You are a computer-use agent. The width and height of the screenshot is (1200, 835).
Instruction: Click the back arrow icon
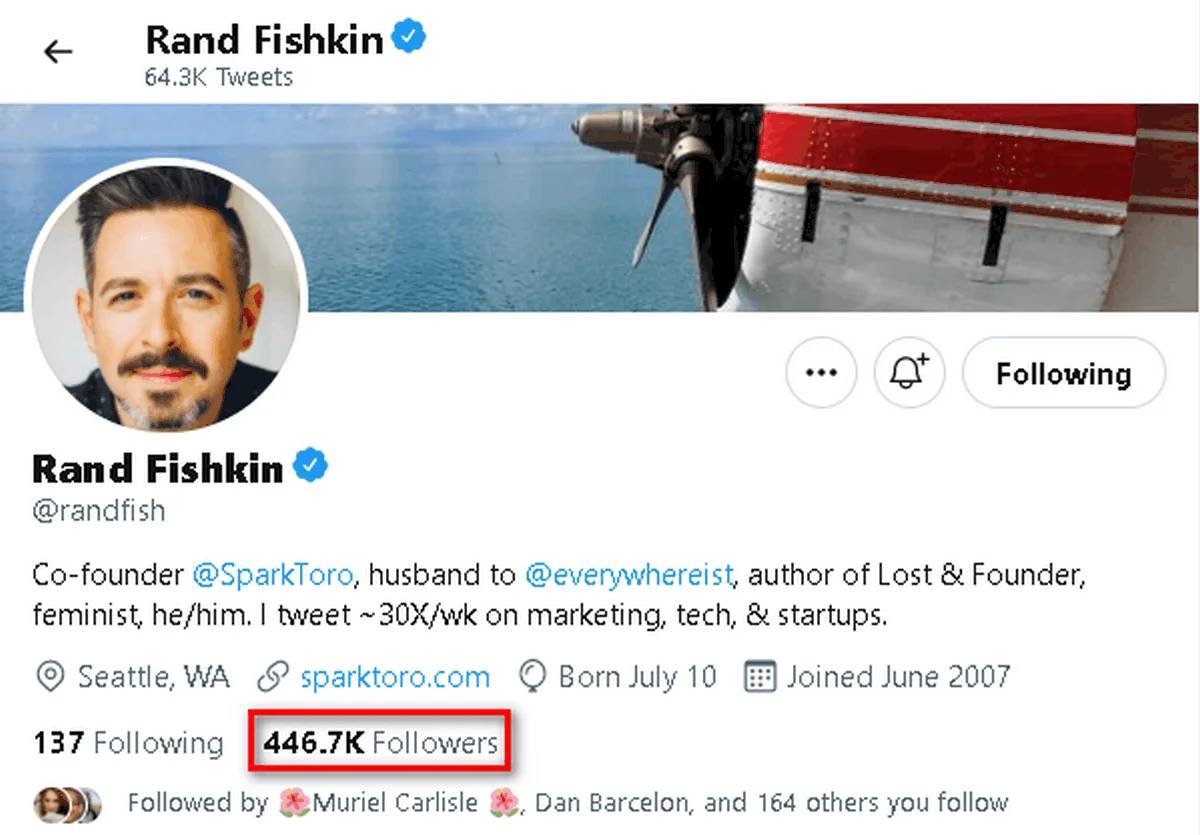tap(58, 52)
